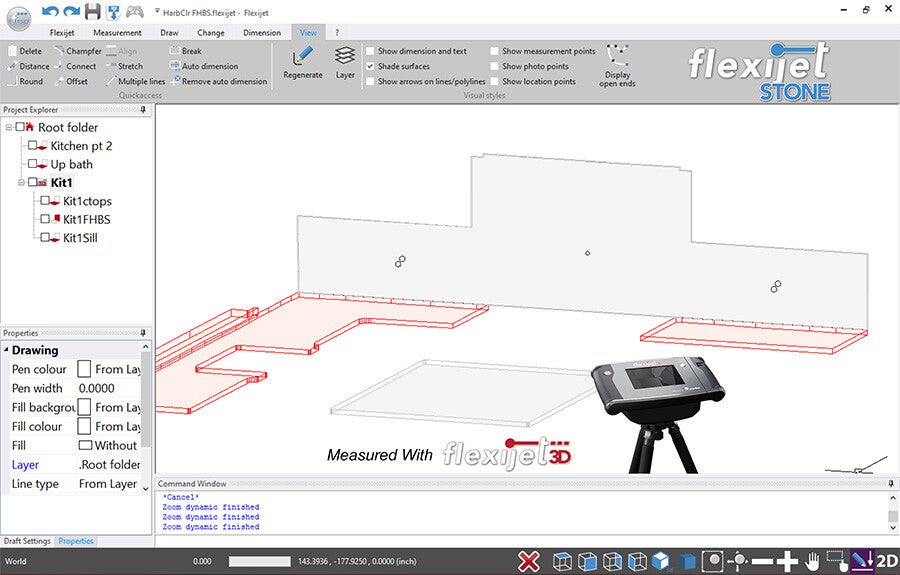
Task: Click the Command Window vertical scrollbar
Action: click(x=893, y=512)
